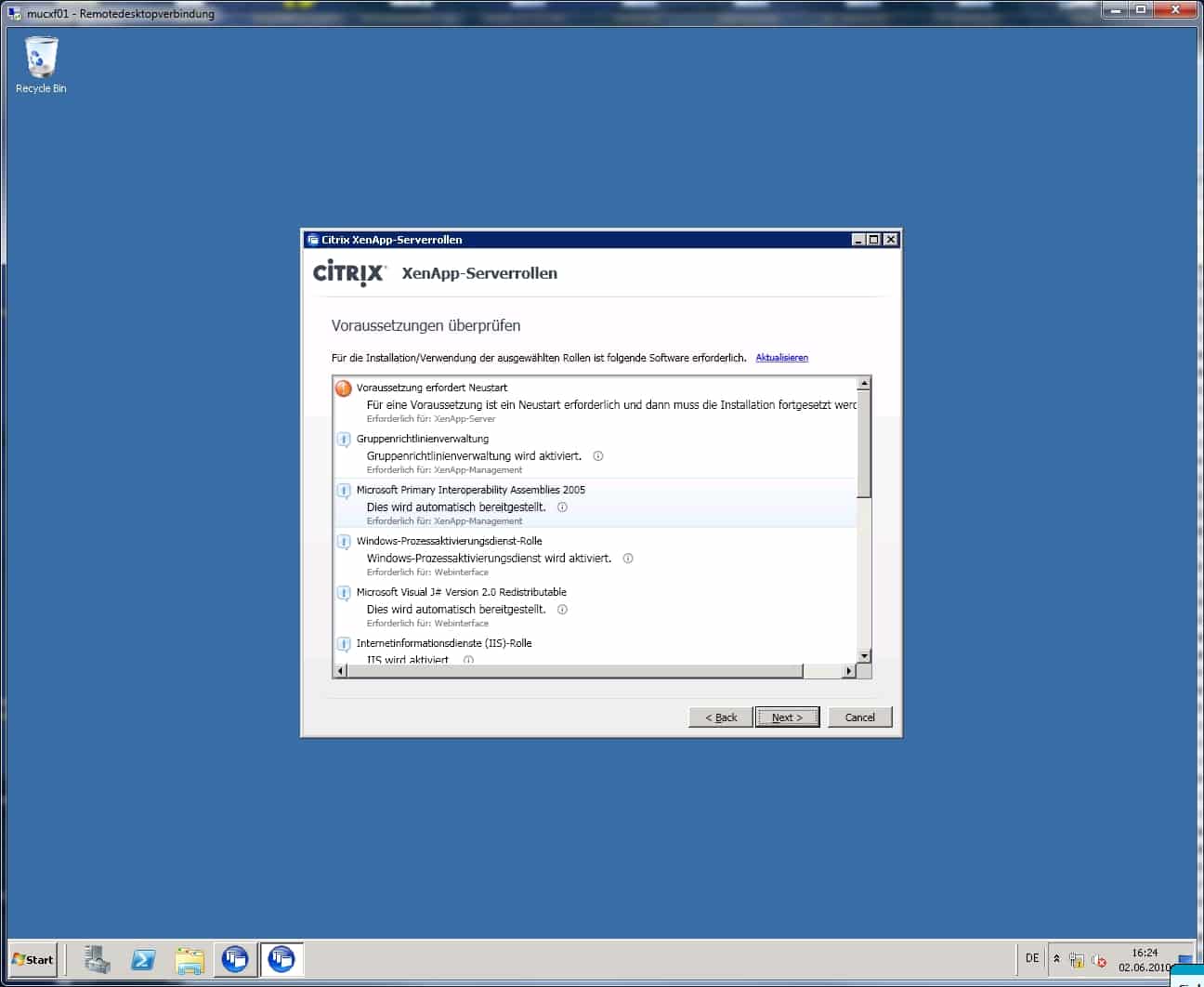Image resolution: width=1204 pixels, height=987 pixels.
Task: Click the status icon beside Internetinformationsdienste (IIS)-Rolle
Action: [344, 644]
